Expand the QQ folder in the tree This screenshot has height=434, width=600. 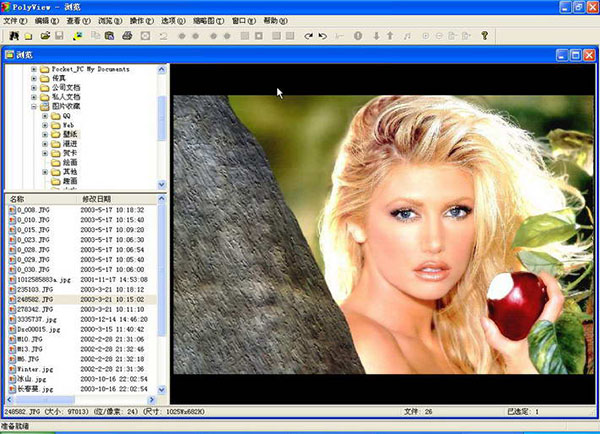[x=46, y=116]
